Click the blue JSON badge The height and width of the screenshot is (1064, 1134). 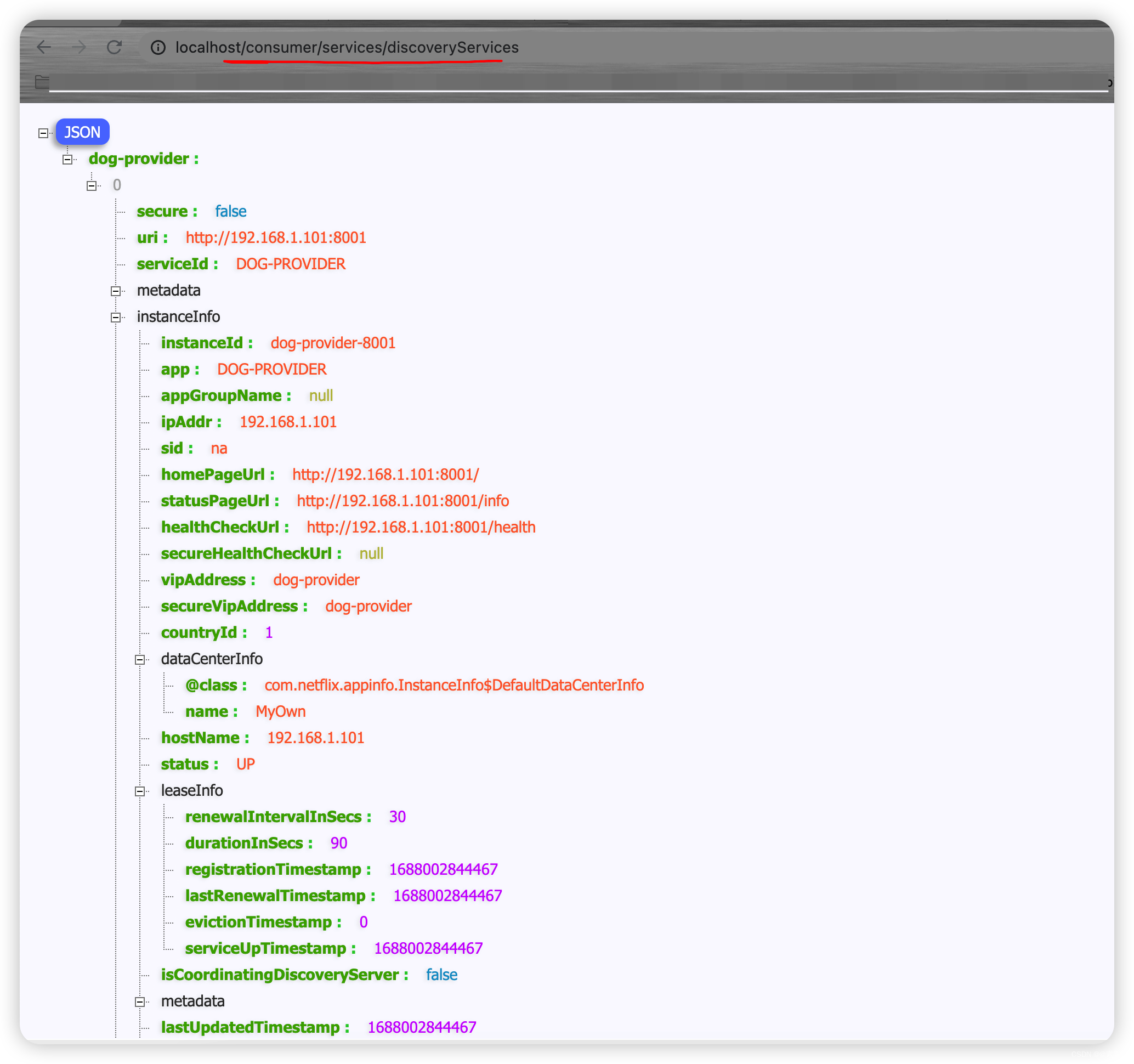[x=82, y=132]
